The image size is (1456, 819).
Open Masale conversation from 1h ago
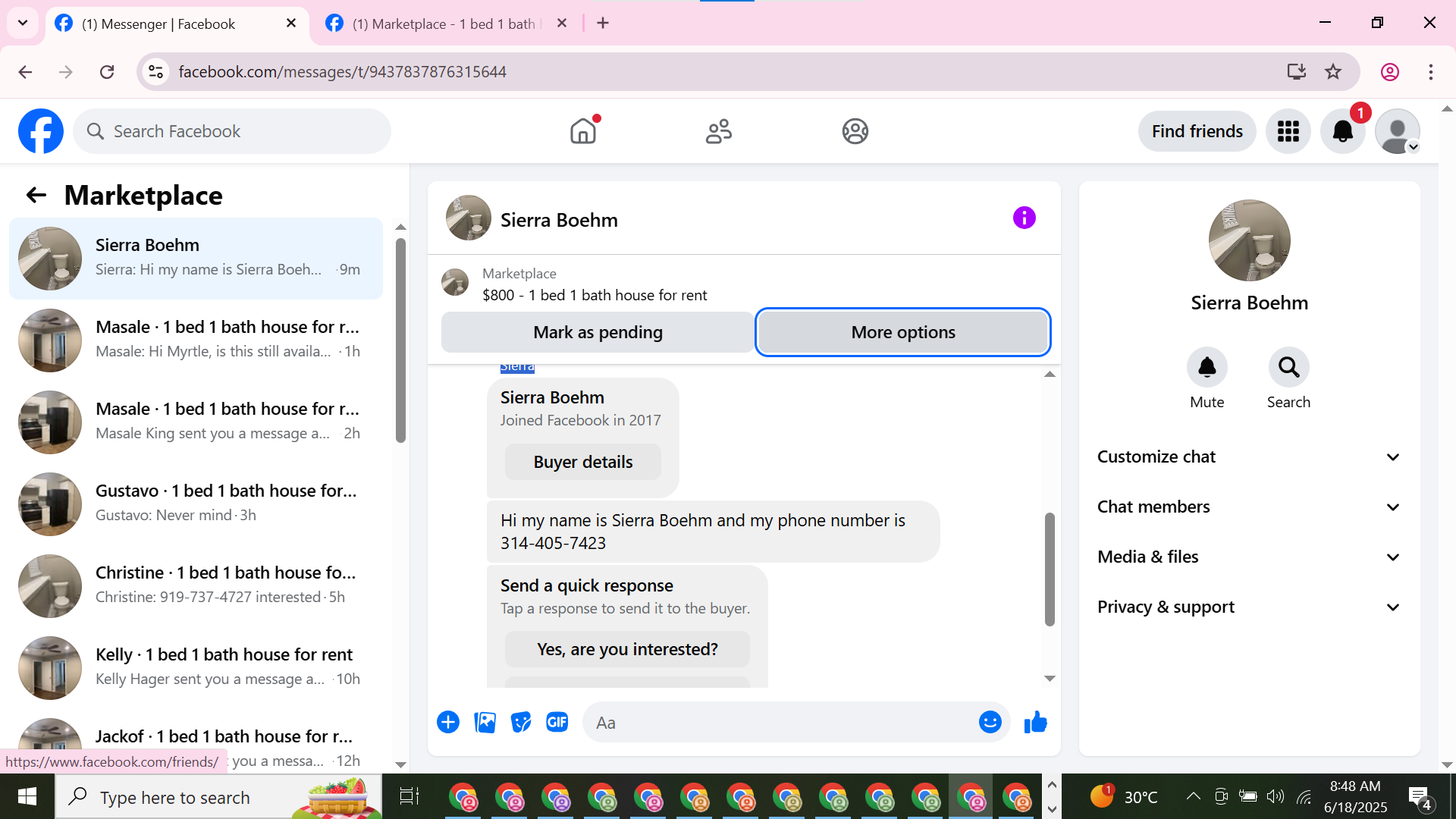click(x=196, y=340)
